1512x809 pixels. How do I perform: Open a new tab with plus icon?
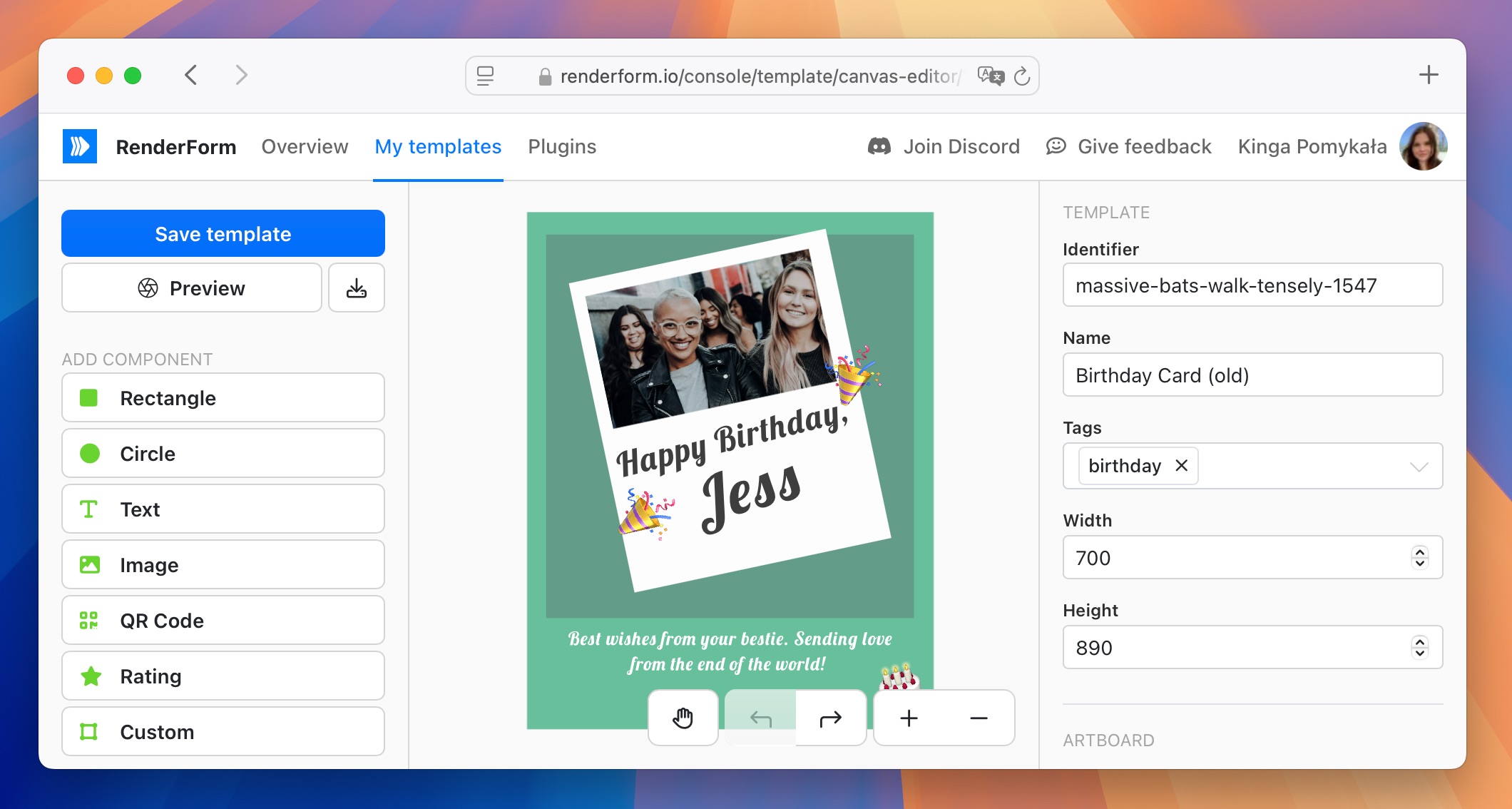point(1429,75)
